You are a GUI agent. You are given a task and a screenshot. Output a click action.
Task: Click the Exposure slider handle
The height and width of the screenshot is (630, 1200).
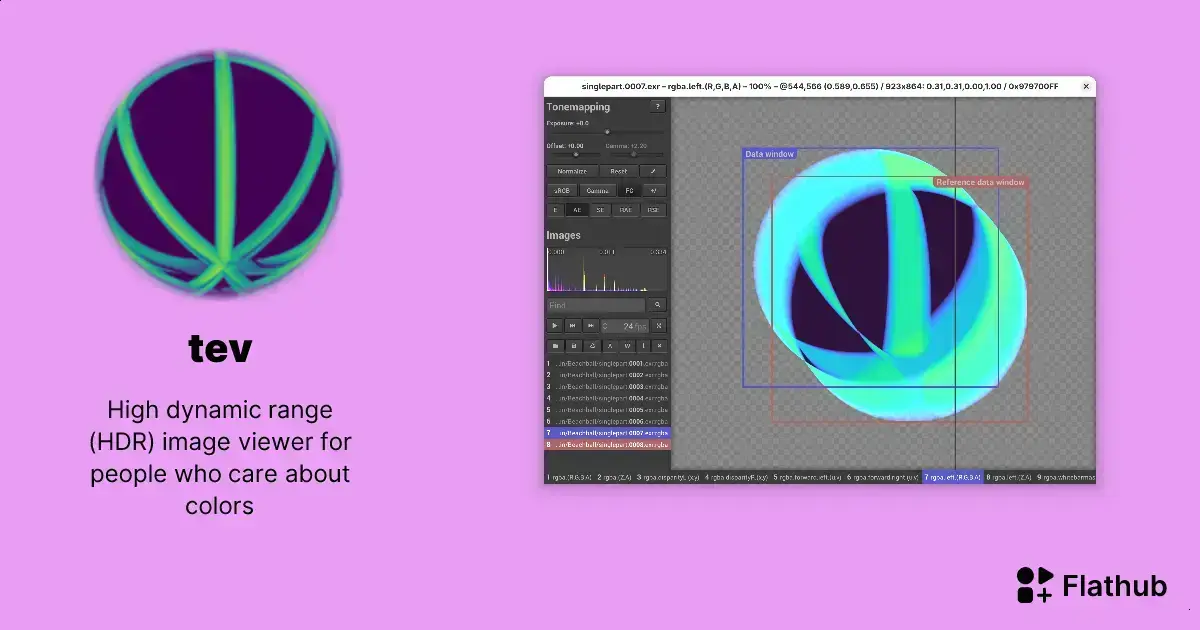[607, 132]
